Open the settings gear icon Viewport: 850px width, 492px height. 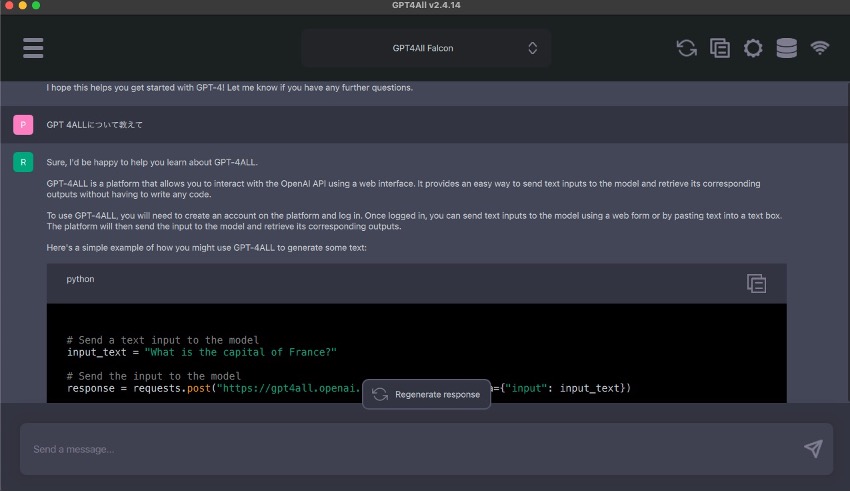click(753, 48)
